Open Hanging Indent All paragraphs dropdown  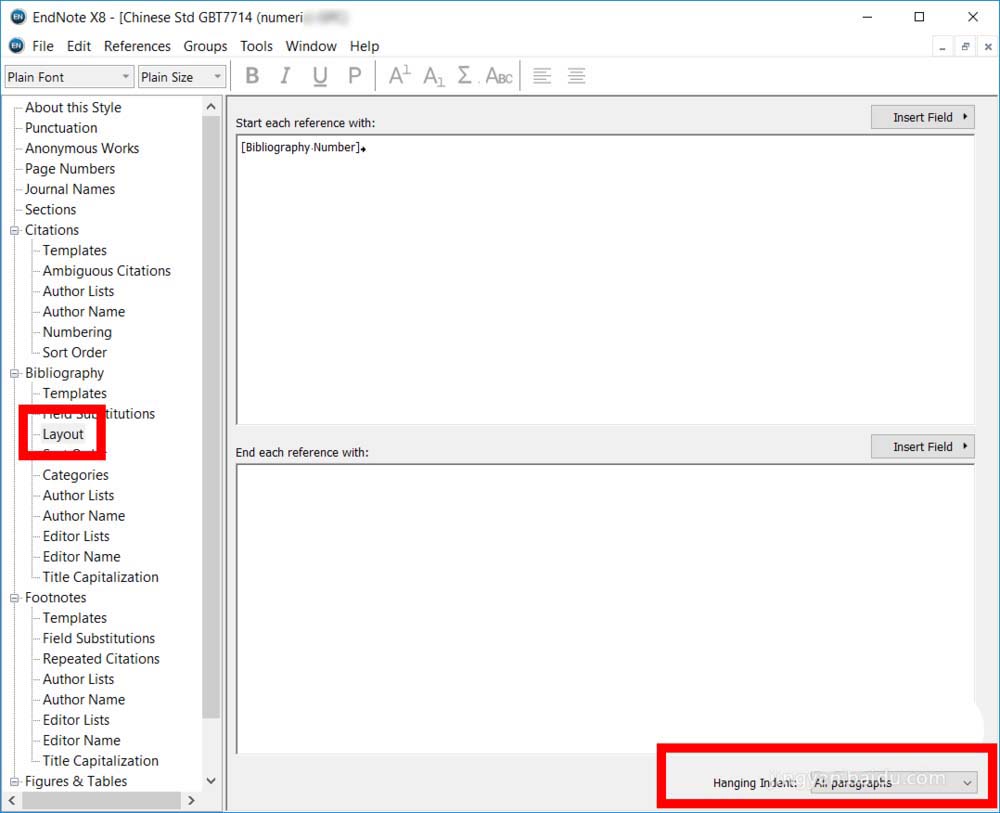click(893, 782)
